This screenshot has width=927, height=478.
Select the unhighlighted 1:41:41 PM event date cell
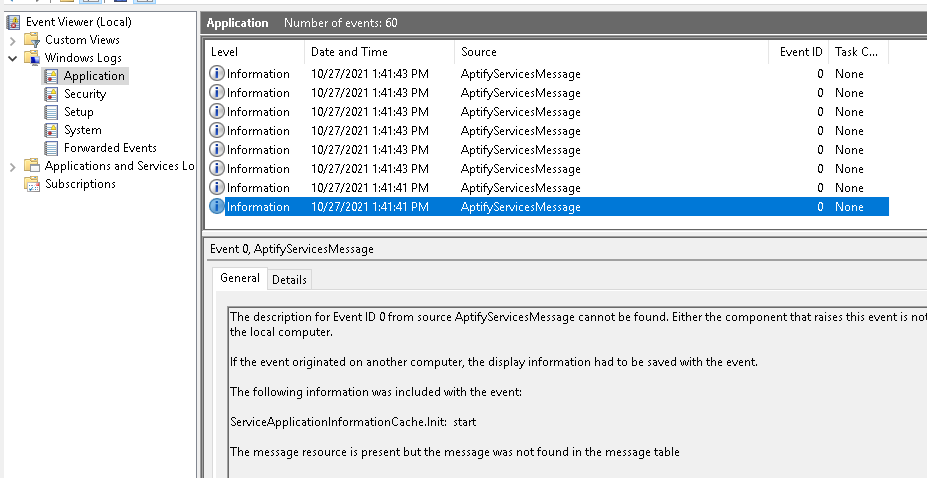[369, 188]
